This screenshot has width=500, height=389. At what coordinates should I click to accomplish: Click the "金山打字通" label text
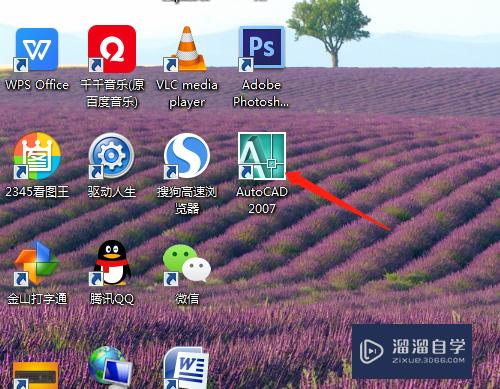(37, 299)
